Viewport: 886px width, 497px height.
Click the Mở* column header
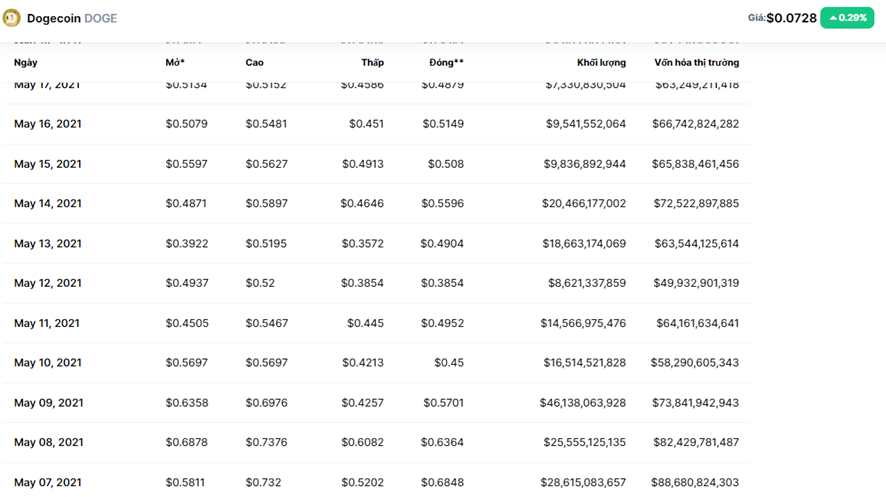[x=175, y=63]
